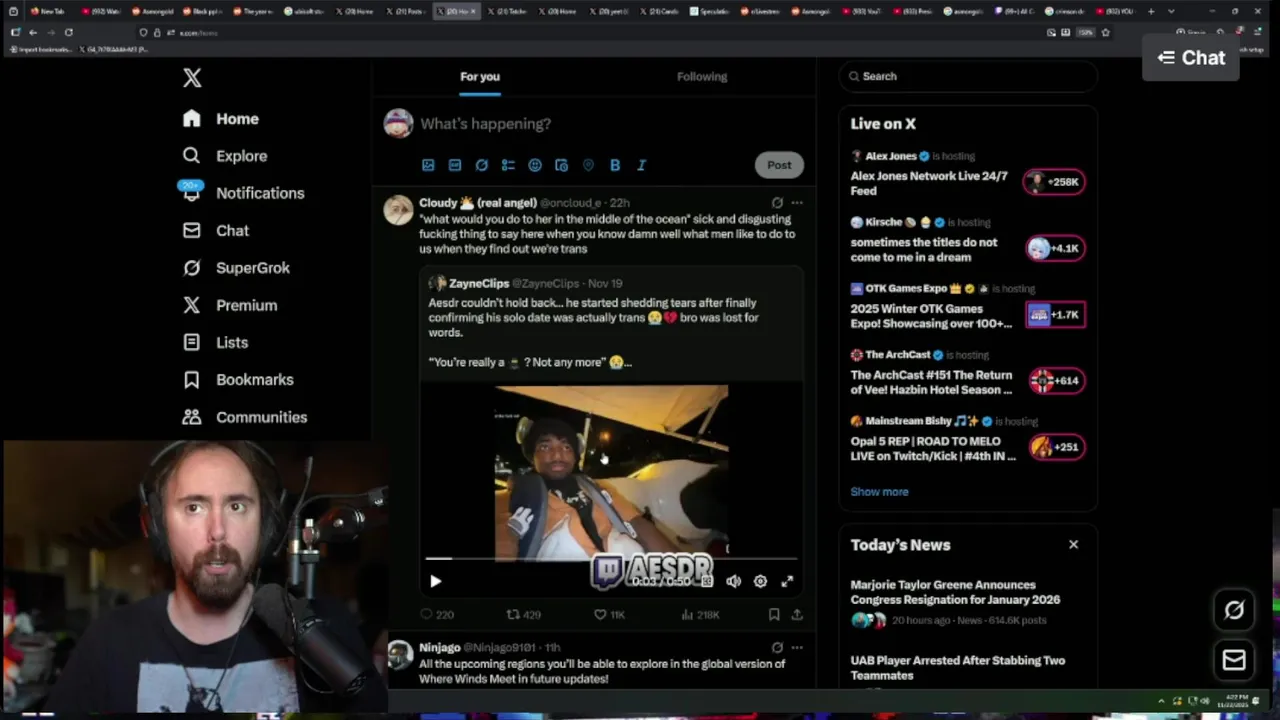Add media image to post
This screenshot has width=1280, height=720.
[428, 165]
